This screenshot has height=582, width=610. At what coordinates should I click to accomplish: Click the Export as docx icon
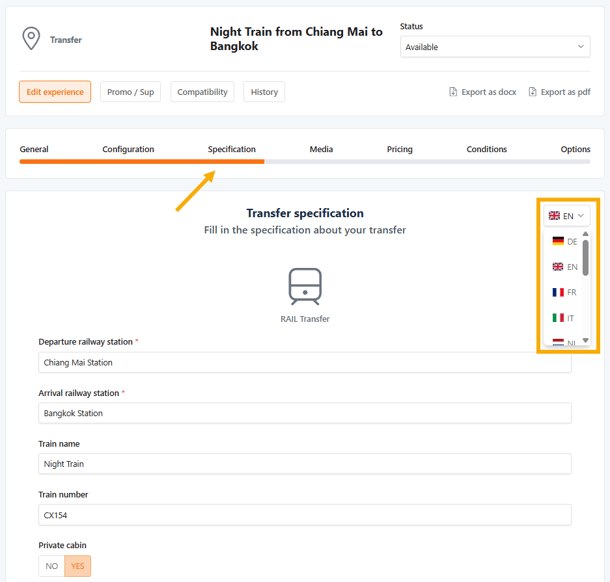(454, 92)
